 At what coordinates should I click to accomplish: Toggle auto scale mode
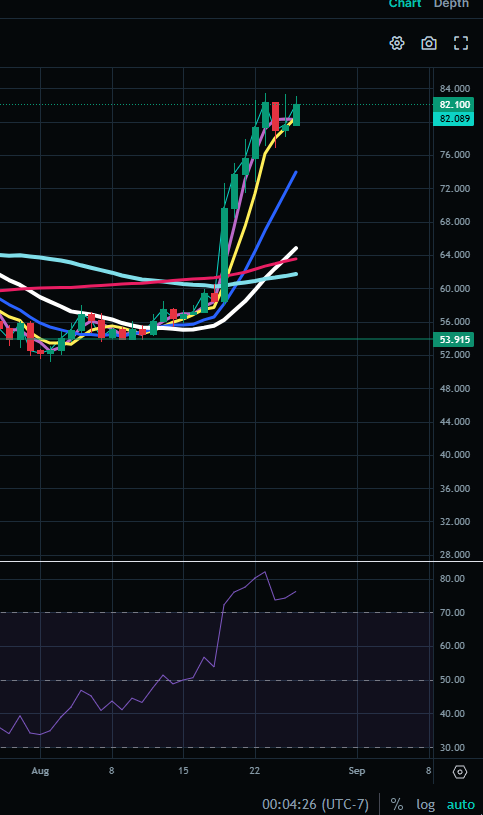coord(461,805)
